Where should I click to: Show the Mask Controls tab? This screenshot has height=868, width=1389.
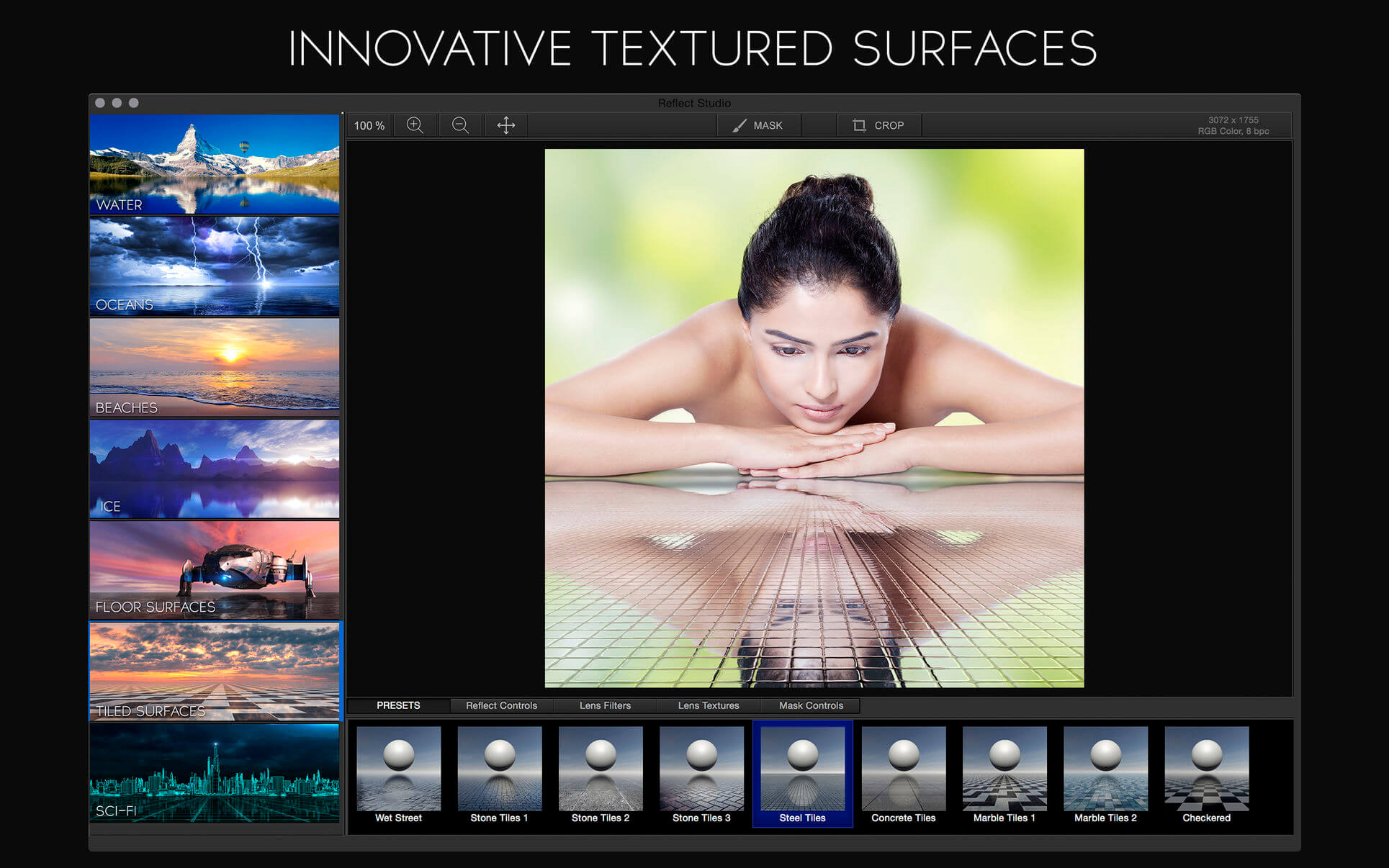811,705
